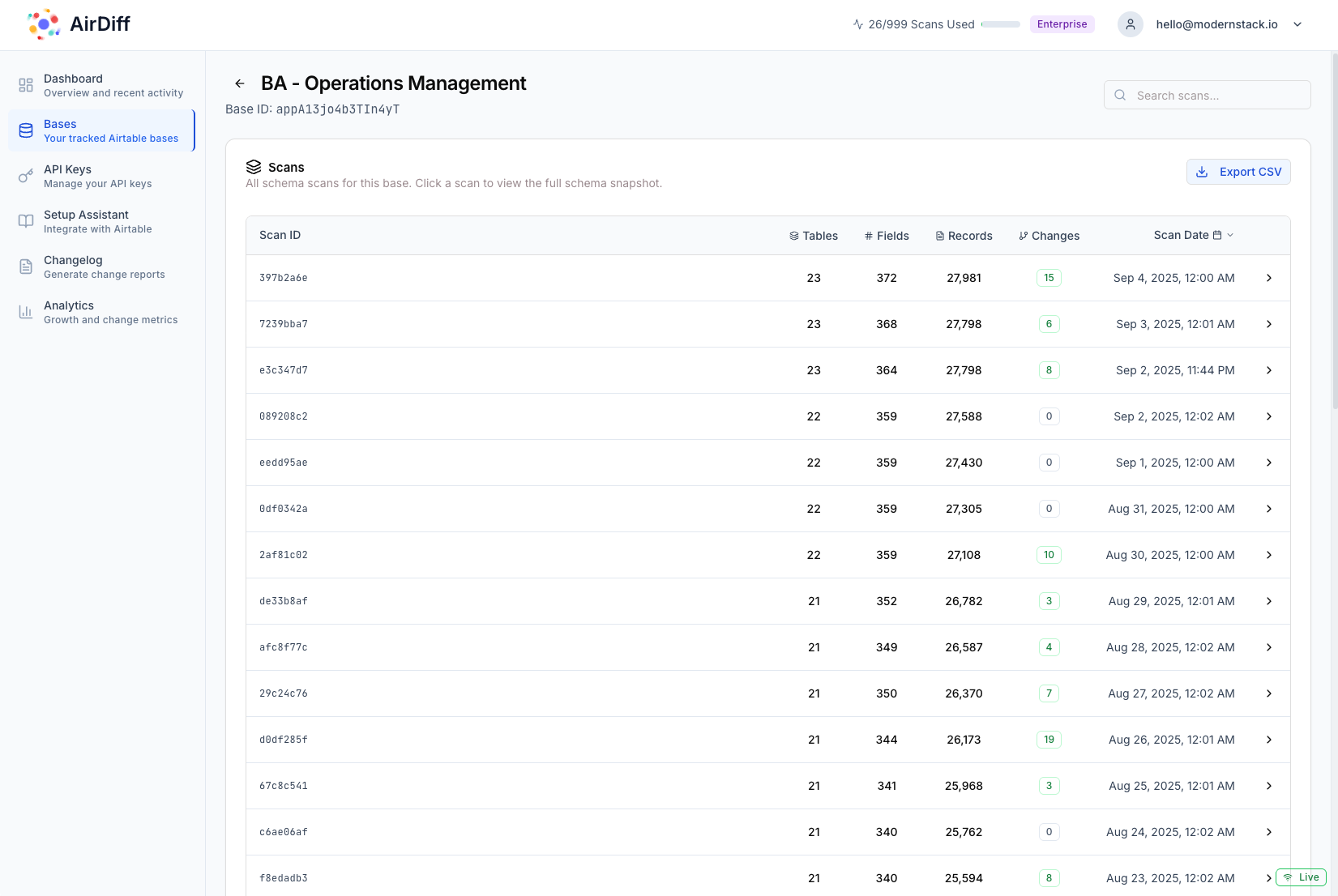Click the Search scans input field
The height and width of the screenshot is (896, 1338).
[x=1207, y=95]
